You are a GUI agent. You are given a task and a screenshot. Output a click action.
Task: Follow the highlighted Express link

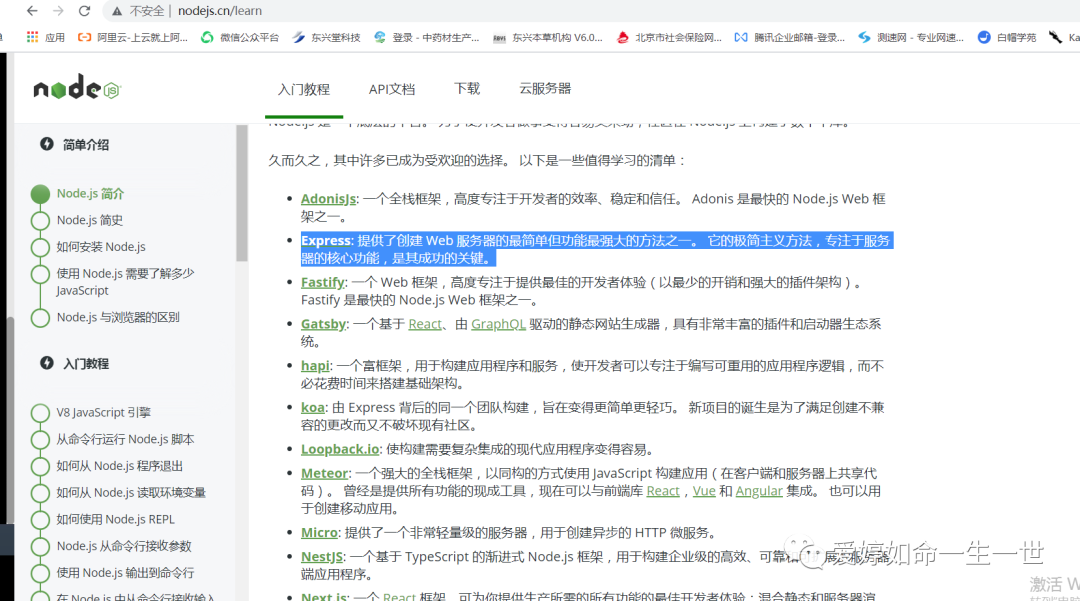point(326,240)
